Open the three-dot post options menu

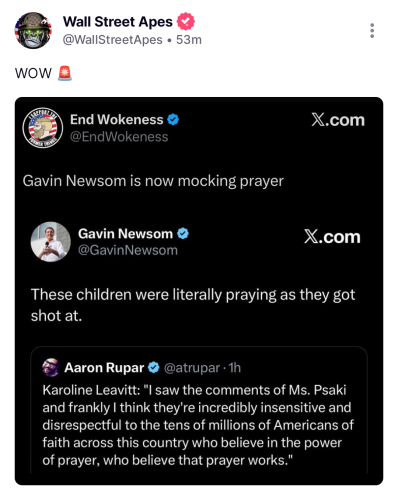372,31
